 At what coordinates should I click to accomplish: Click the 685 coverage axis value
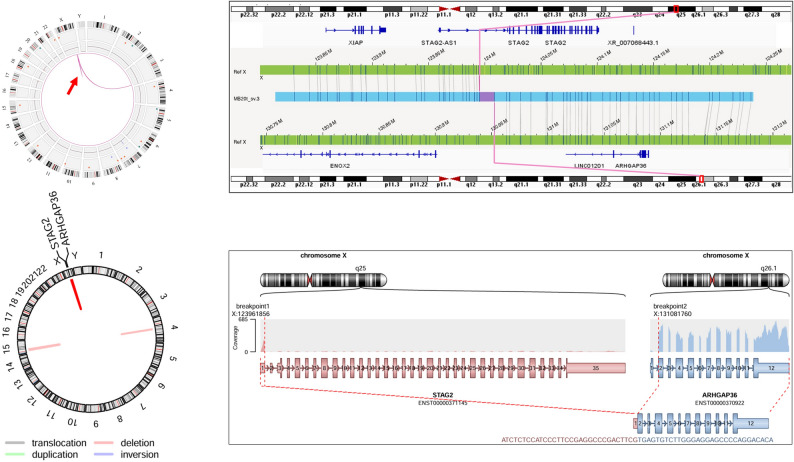click(244, 320)
